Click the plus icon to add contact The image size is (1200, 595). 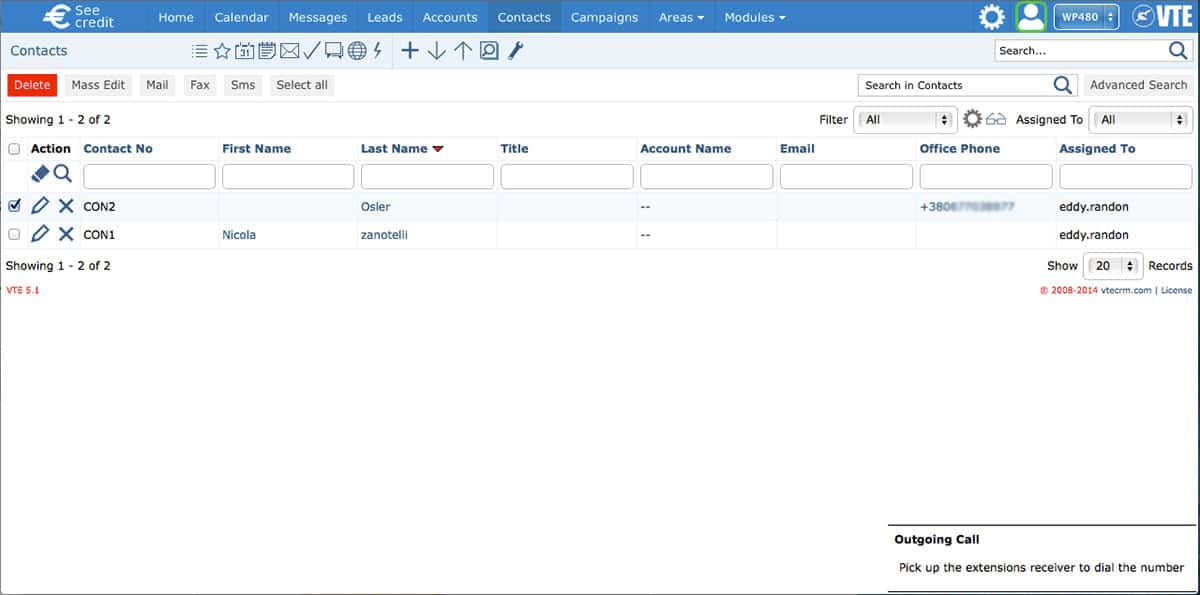tap(410, 51)
